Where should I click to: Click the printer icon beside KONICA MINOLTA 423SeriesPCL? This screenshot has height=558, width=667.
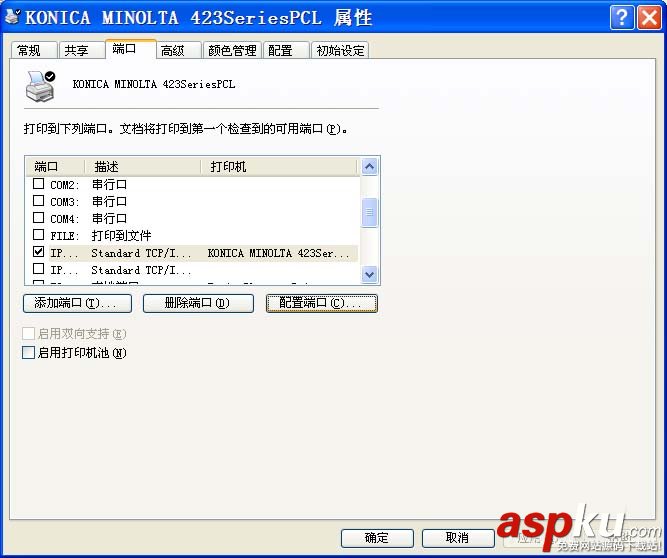tap(40, 86)
